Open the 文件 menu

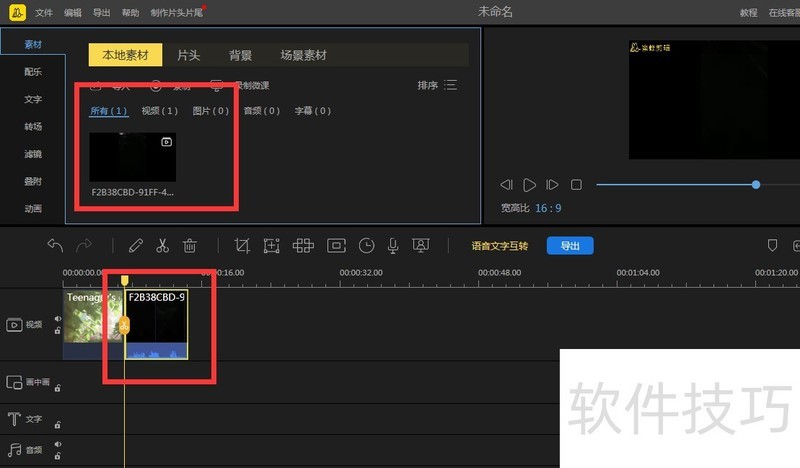click(x=44, y=13)
